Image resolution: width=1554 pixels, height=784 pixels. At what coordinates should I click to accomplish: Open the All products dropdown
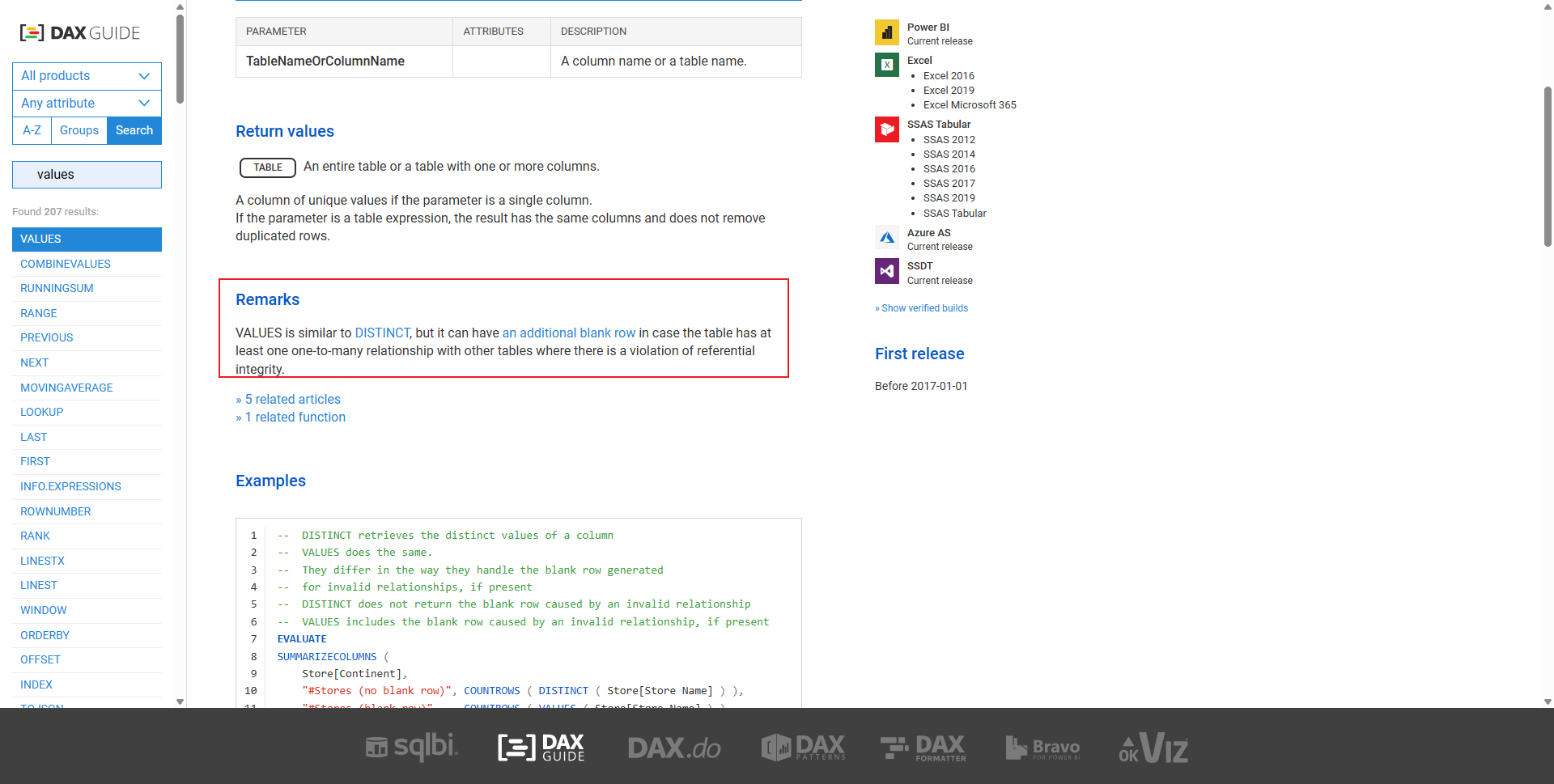(x=87, y=76)
